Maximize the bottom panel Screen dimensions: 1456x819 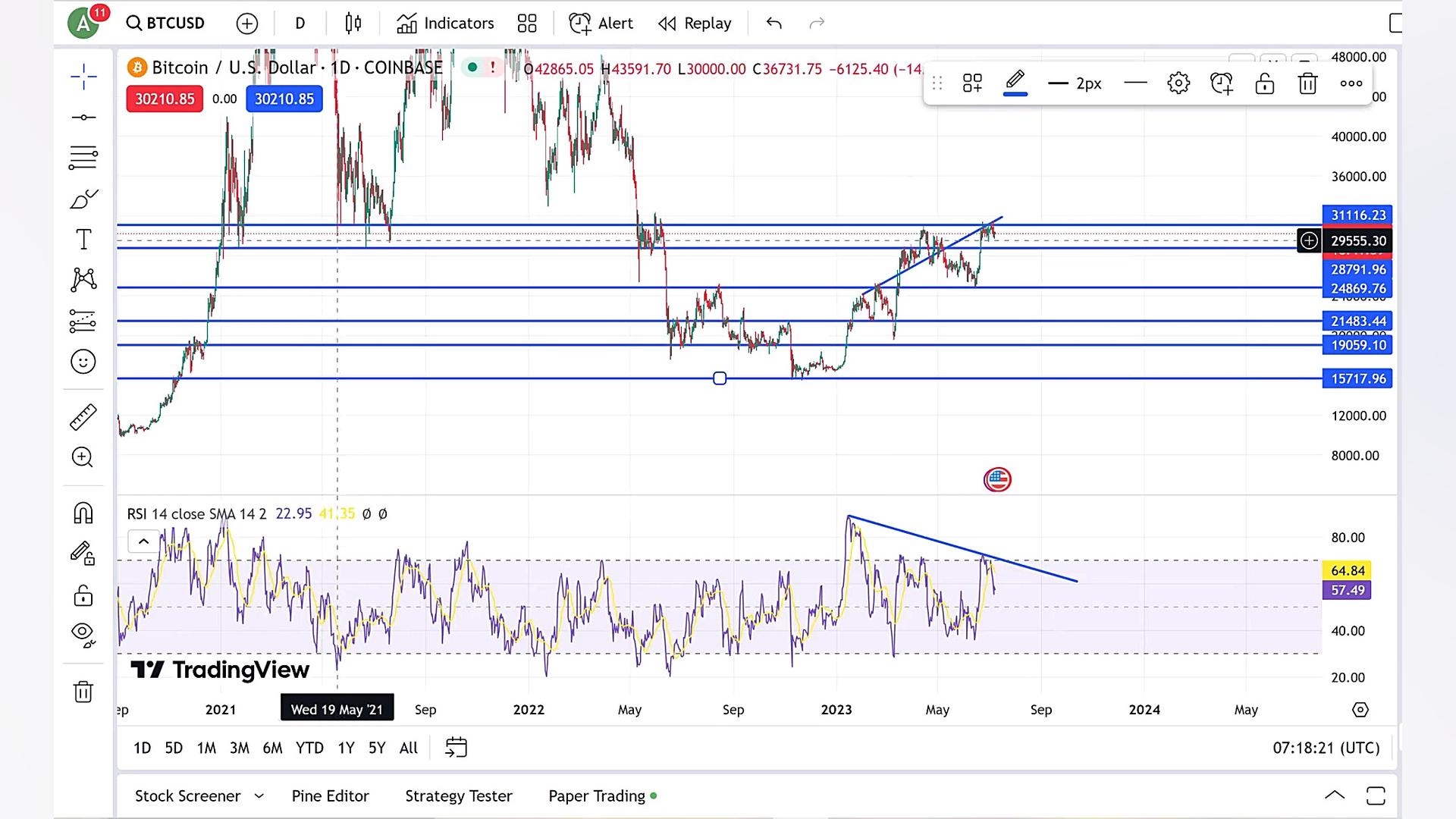pyautogui.click(x=1376, y=795)
